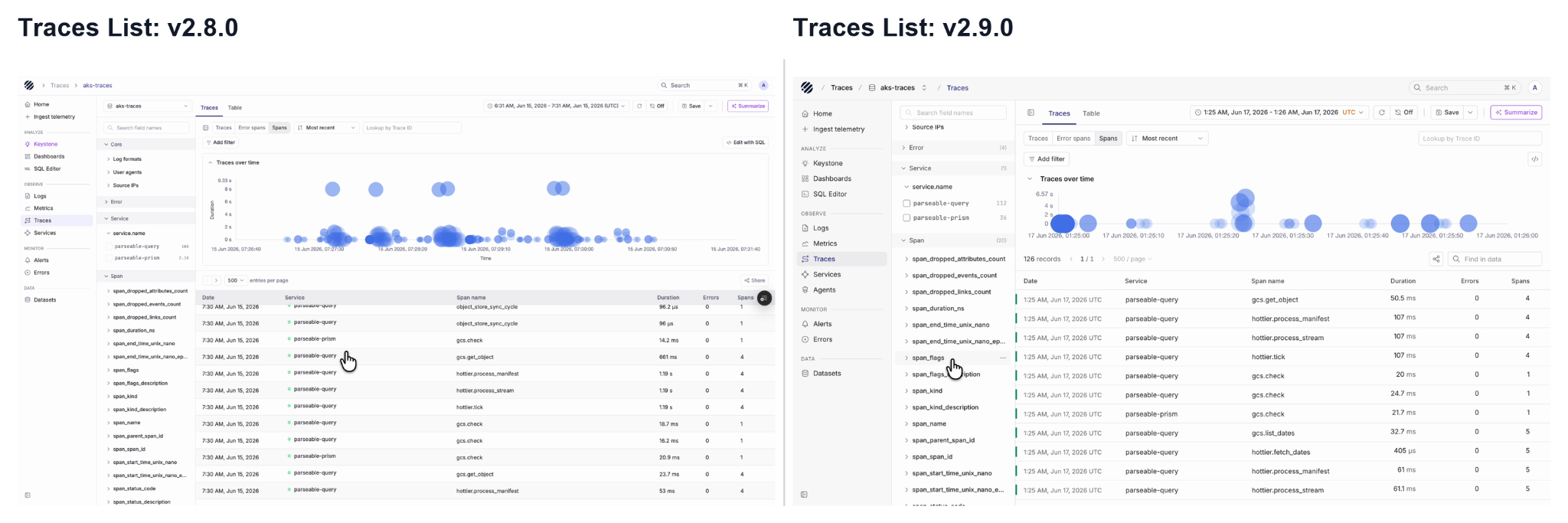Click the share icon beside Find in data
This screenshot has width=1568, height=523.
point(1436,259)
